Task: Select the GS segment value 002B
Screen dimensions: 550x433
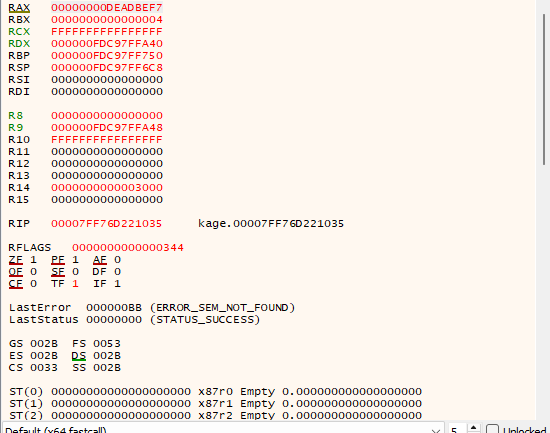Action: point(44,344)
